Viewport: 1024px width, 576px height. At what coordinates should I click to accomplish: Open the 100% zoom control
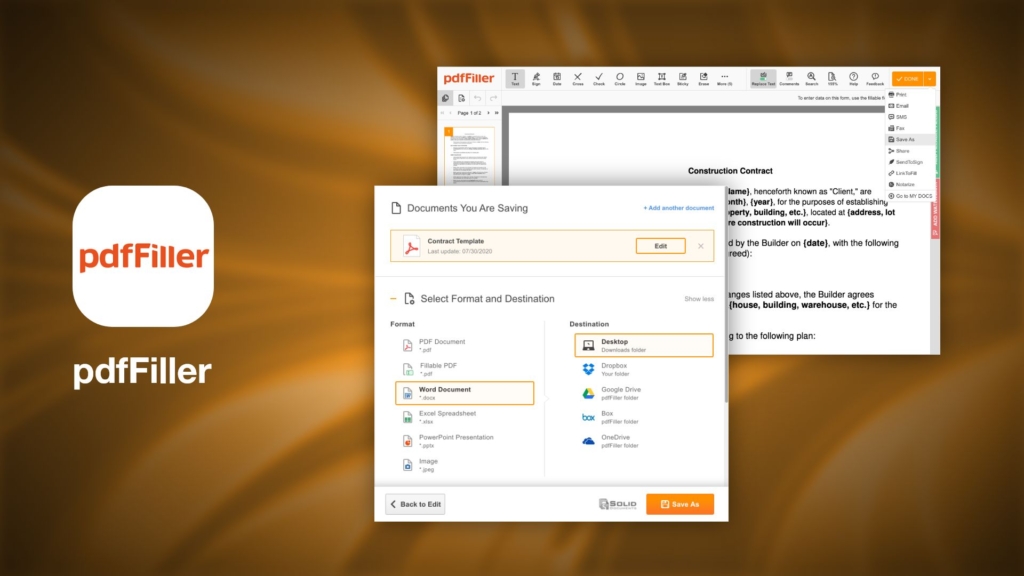point(832,79)
